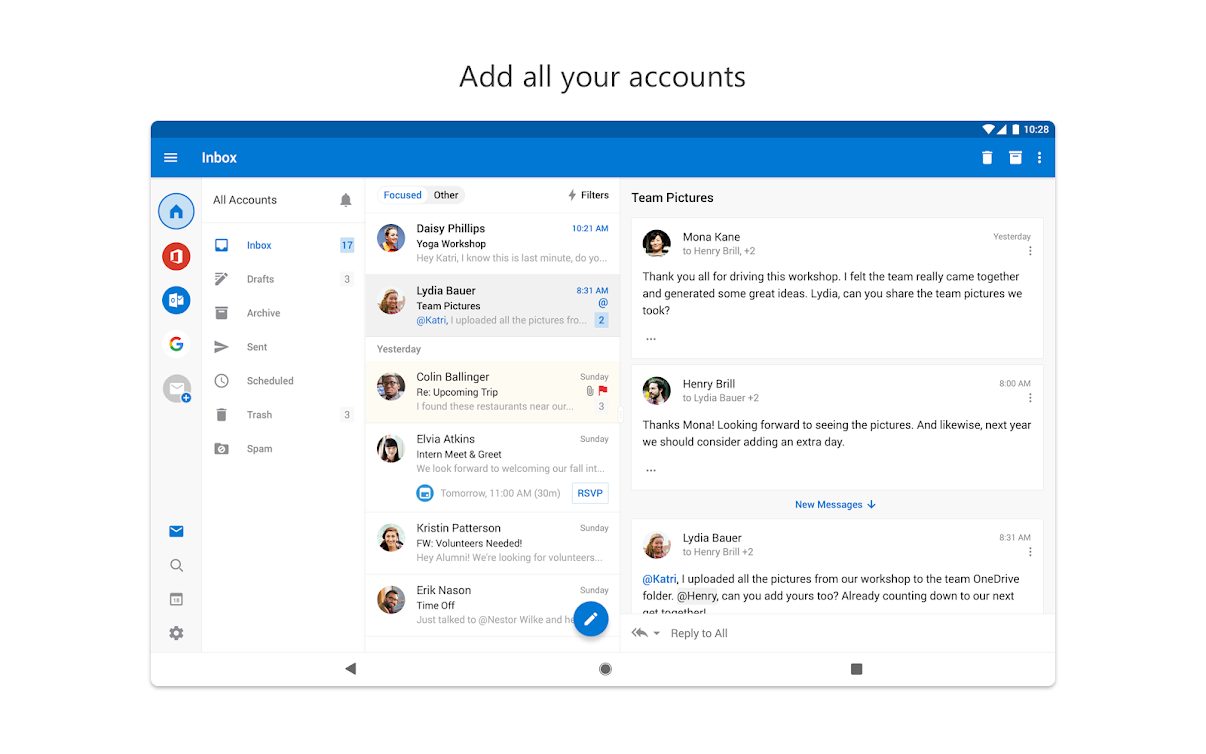Viewport: 1206px width, 754px height.
Task: Click the red flag on Colin Ballinger email
Action: point(603,391)
